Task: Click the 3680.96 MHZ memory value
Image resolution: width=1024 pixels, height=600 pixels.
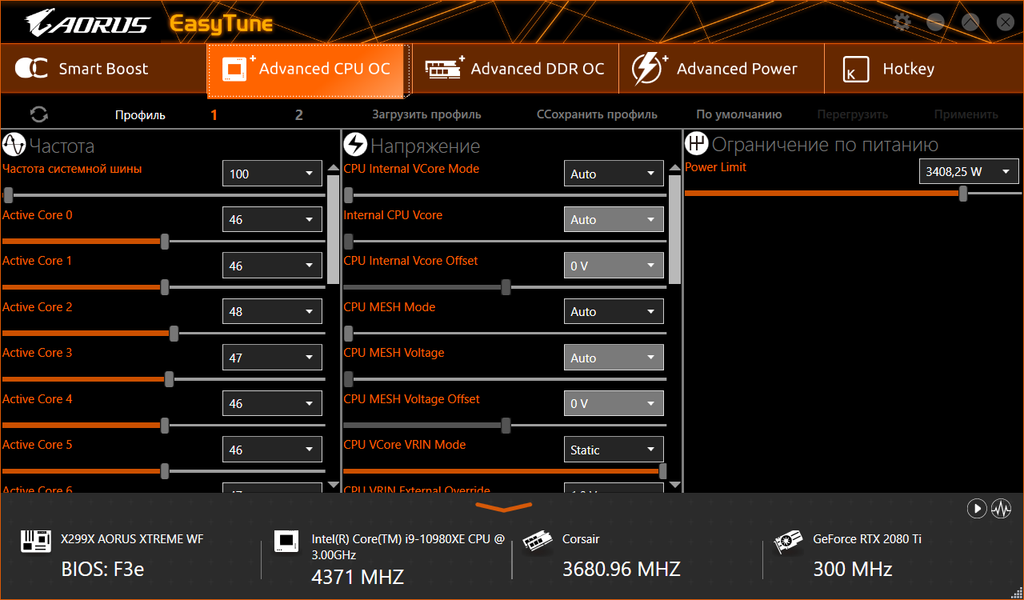Action: [621, 569]
